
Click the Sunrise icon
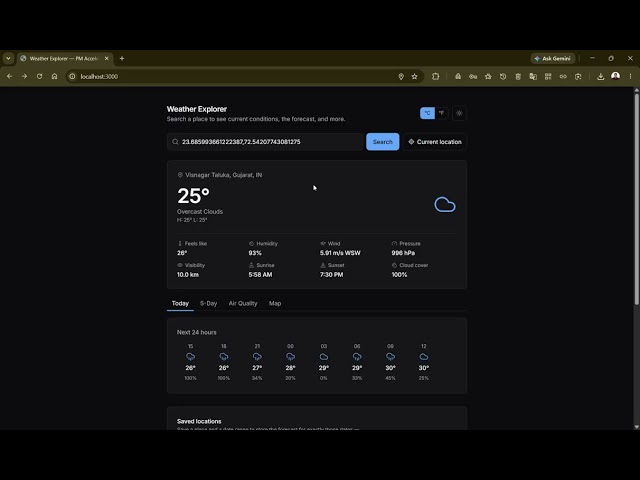click(x=251, y=265)
